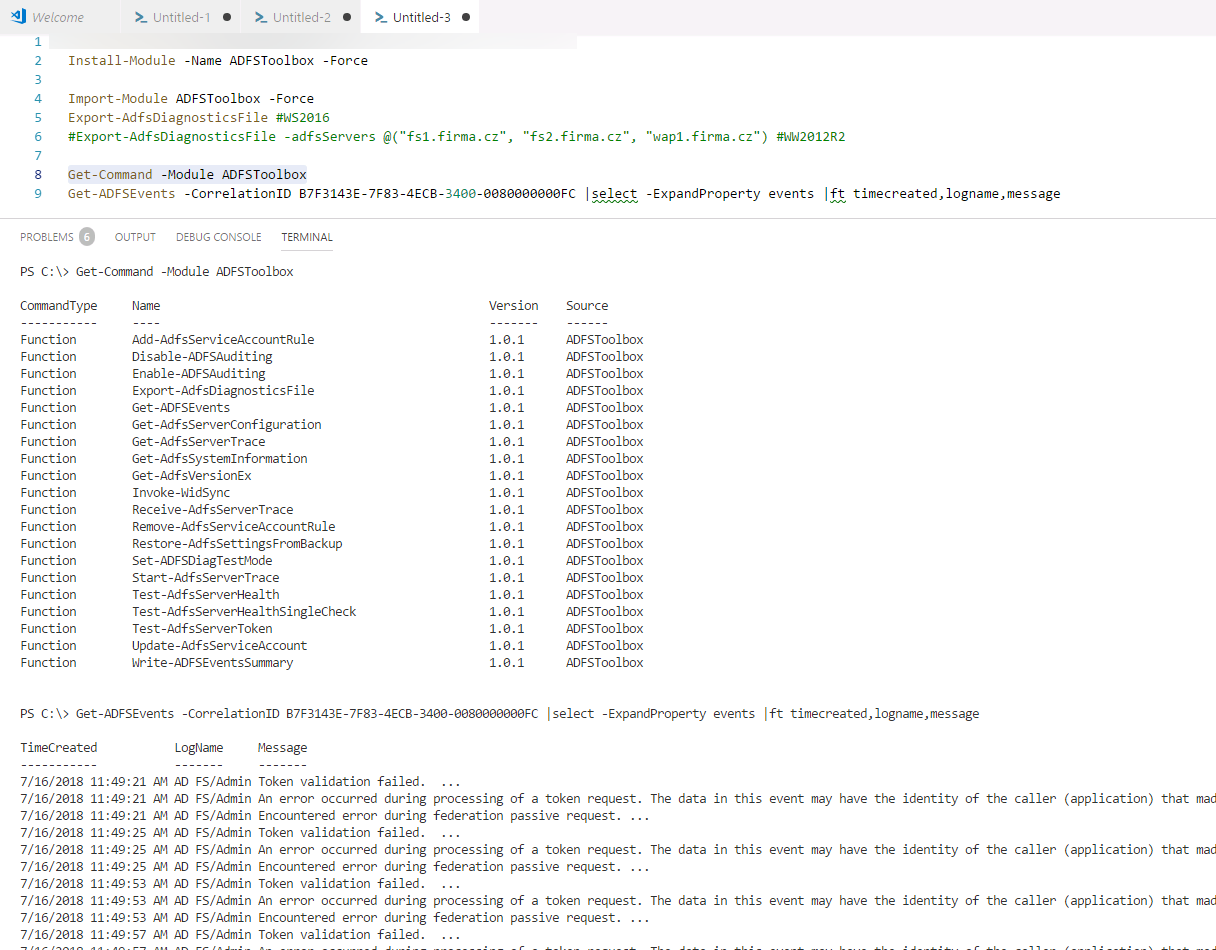
Task: Click Get-AdfsServerTrace in the terminal list
Action: (199, 442)
